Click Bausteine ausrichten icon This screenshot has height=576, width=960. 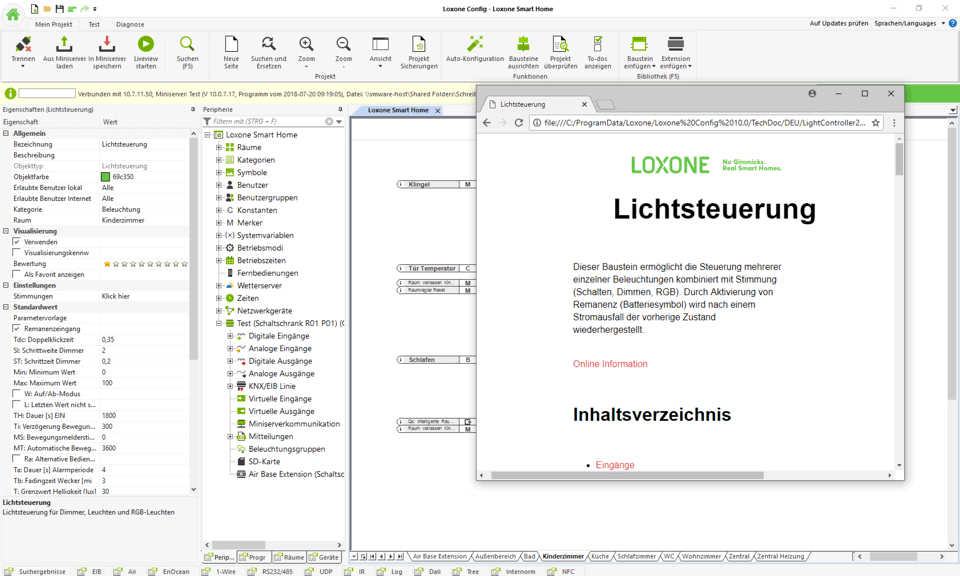(523, 45)
